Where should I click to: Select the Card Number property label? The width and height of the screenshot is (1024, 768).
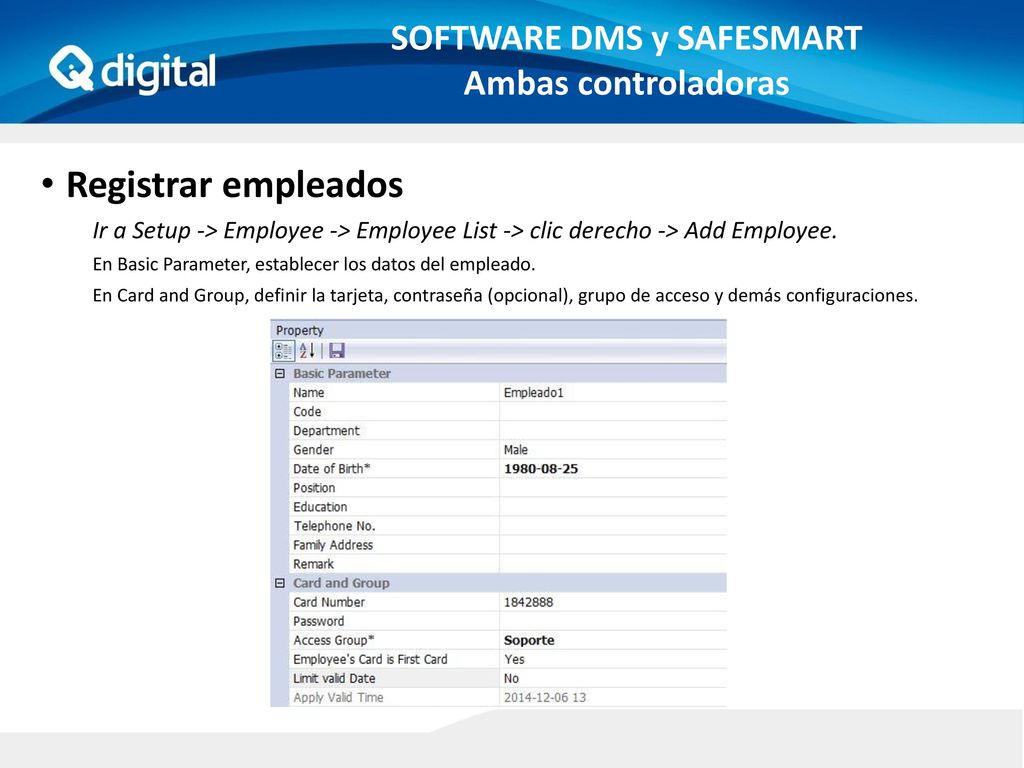(328, 602)
